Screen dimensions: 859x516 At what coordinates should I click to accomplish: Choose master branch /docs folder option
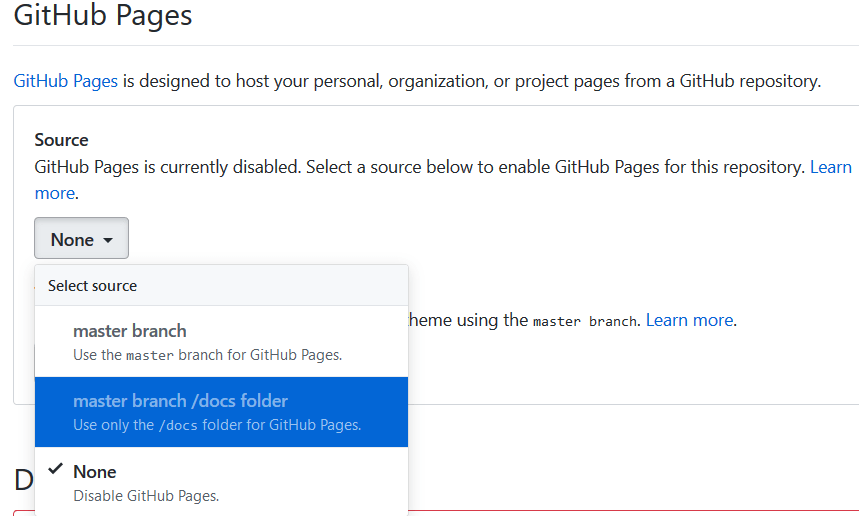pyautogui.click(x=180, y=401)
